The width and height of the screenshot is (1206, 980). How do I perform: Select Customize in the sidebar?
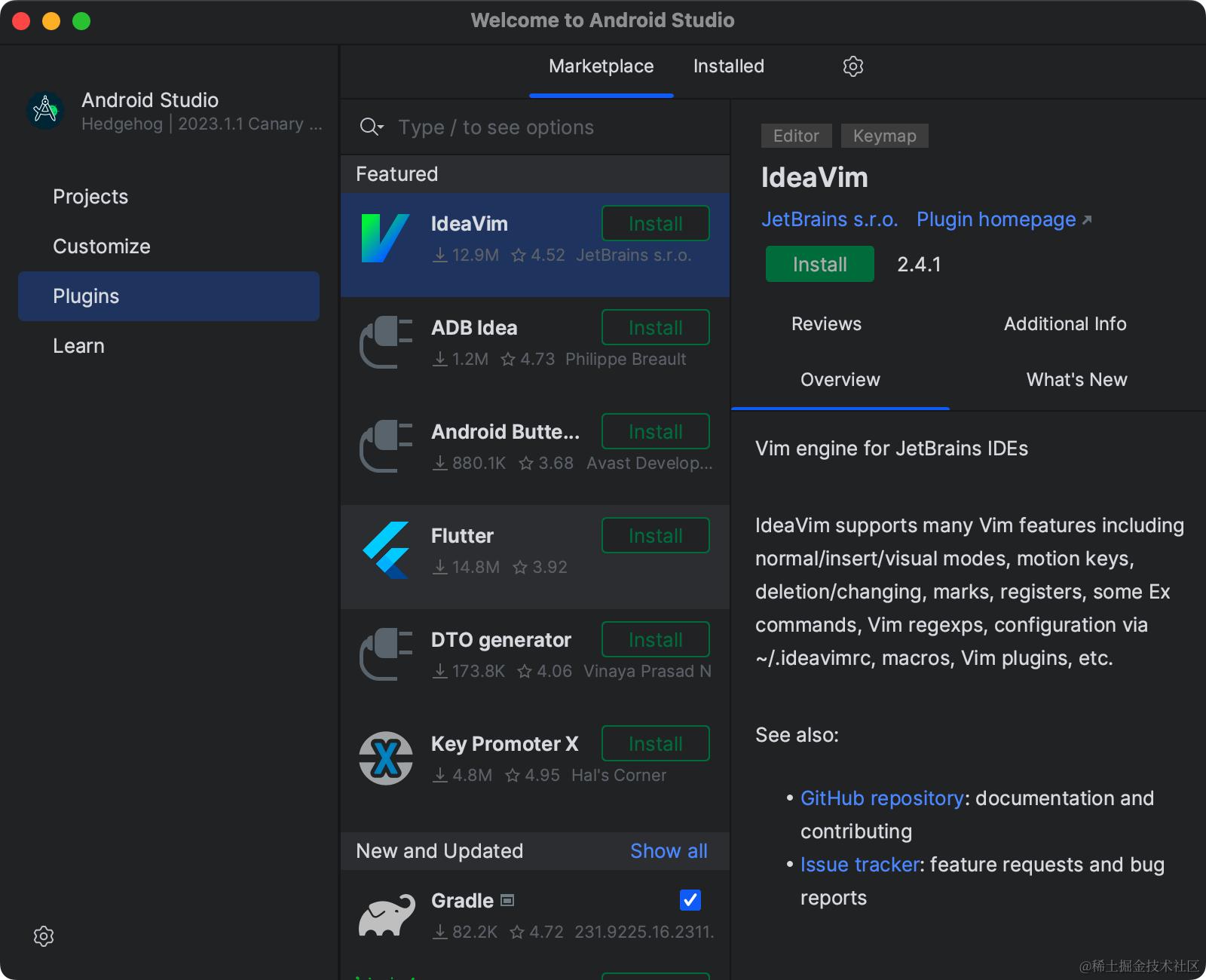[102, 247]
